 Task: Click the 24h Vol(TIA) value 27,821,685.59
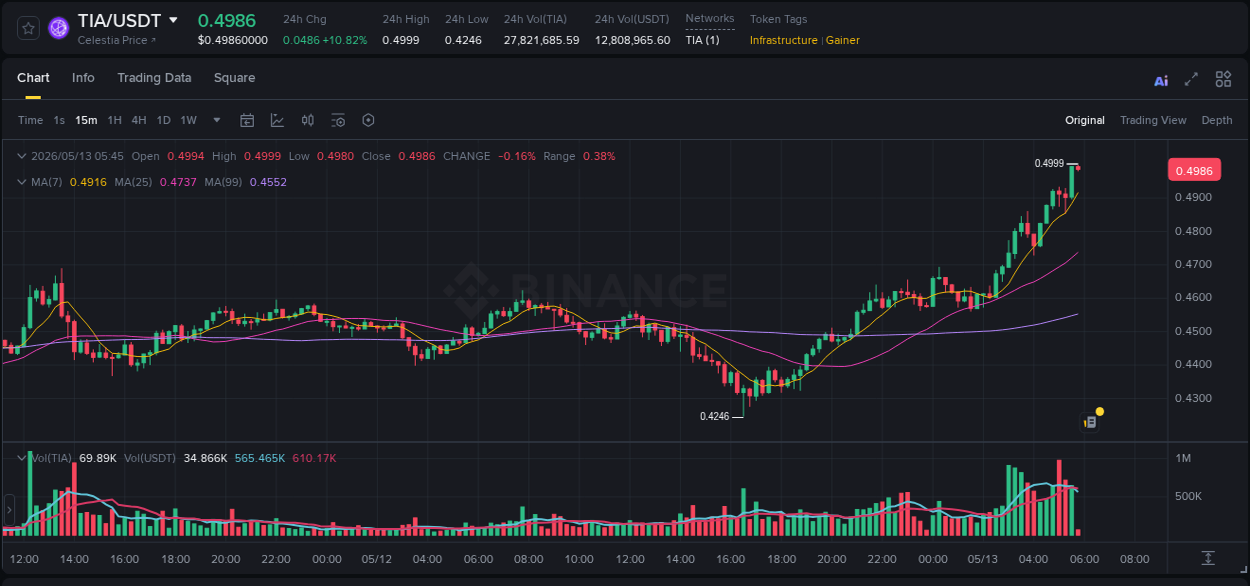click(541, 40)
